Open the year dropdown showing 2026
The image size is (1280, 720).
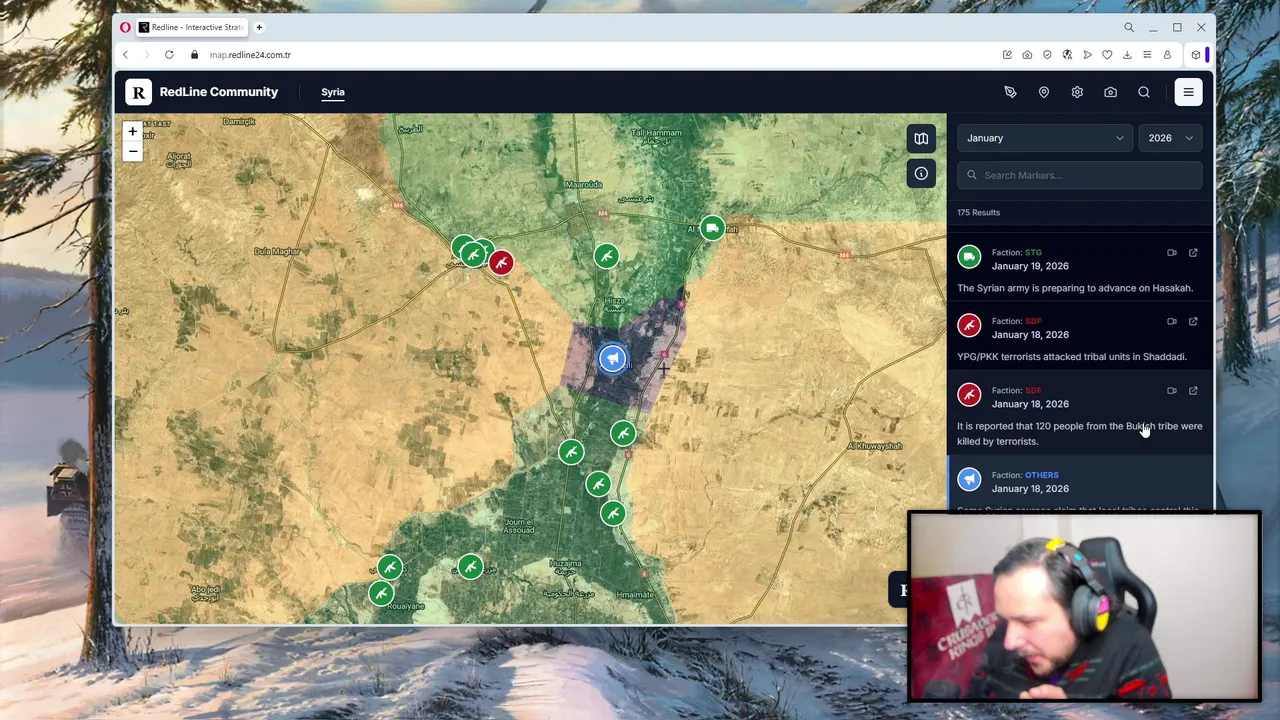coord(1170,138)
